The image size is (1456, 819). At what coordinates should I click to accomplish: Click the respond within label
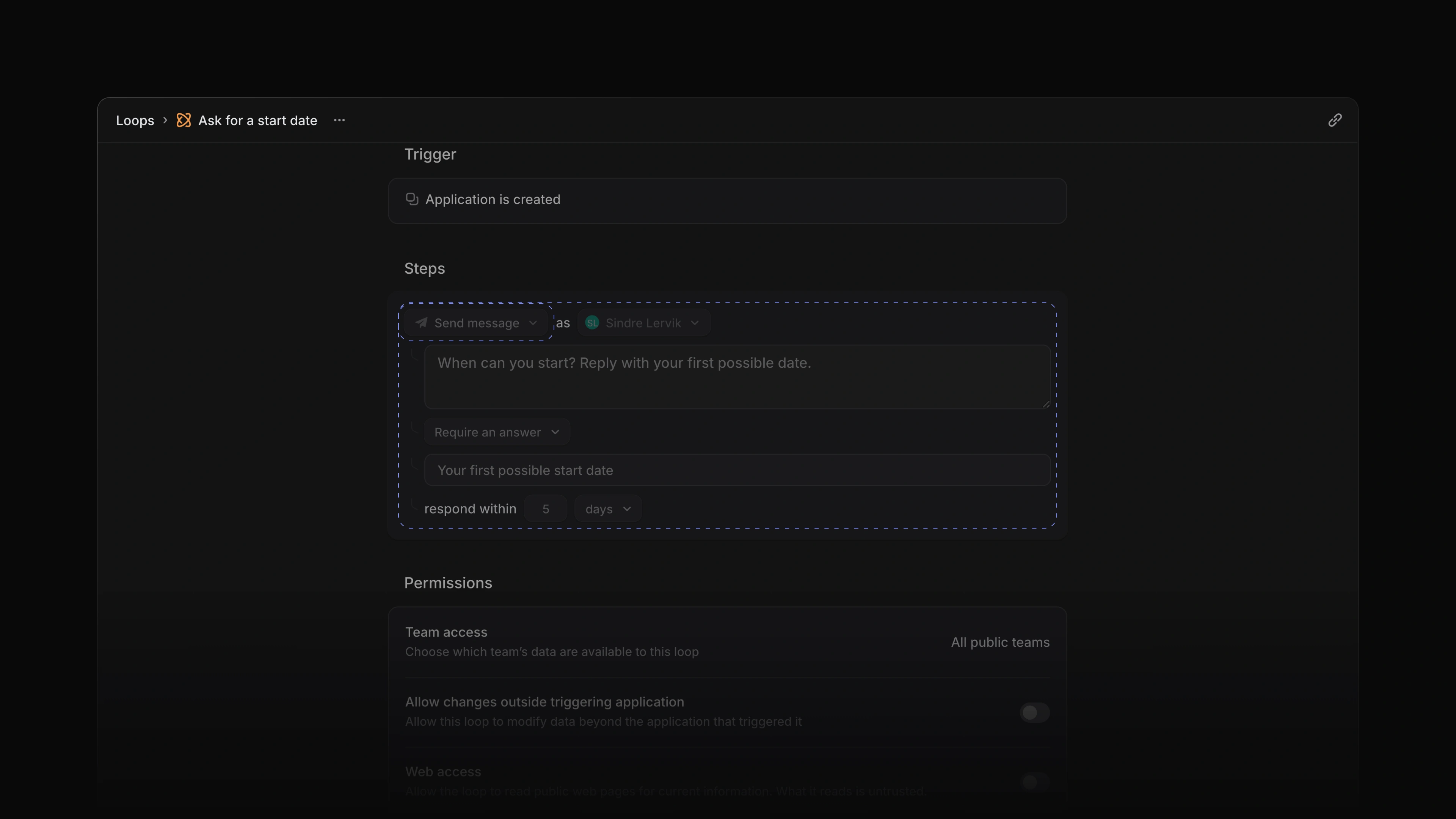pyautogui.click(x=470, y=509)
